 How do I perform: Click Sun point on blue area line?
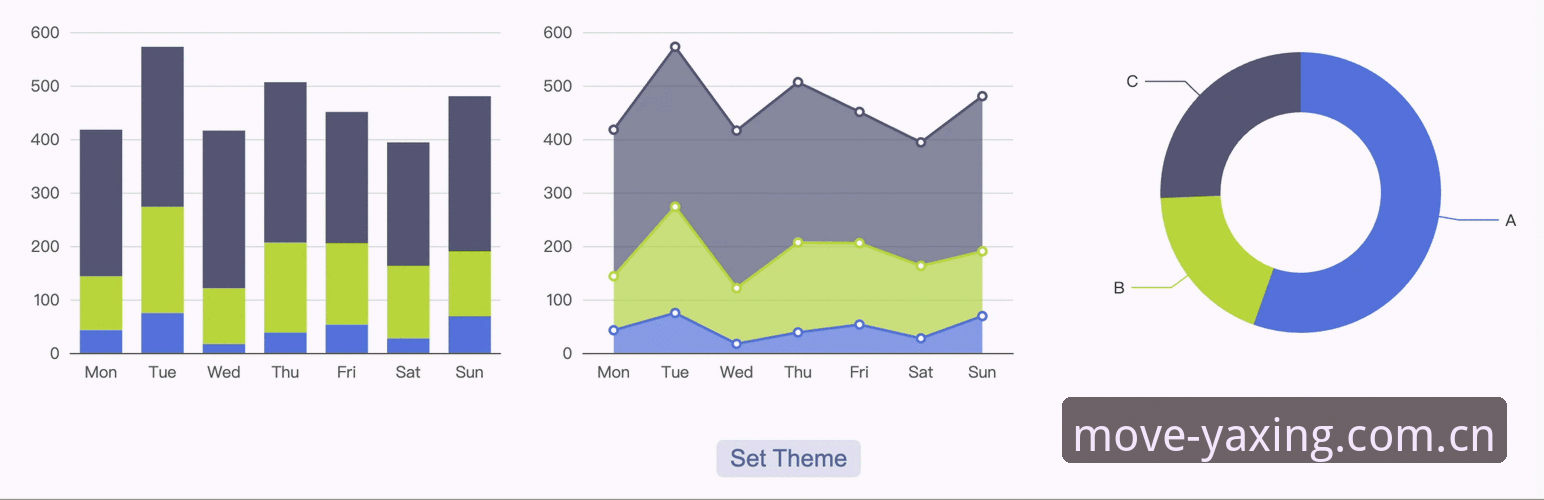point(982,316)
